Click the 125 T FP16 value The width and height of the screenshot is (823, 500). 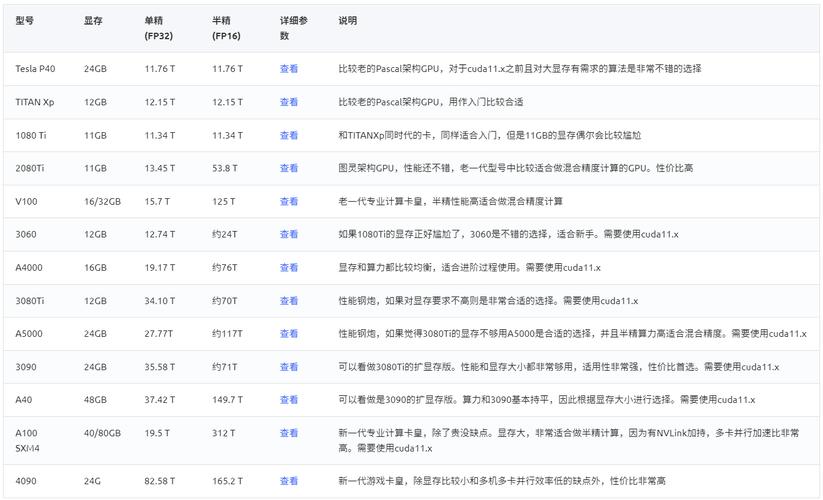224,201
